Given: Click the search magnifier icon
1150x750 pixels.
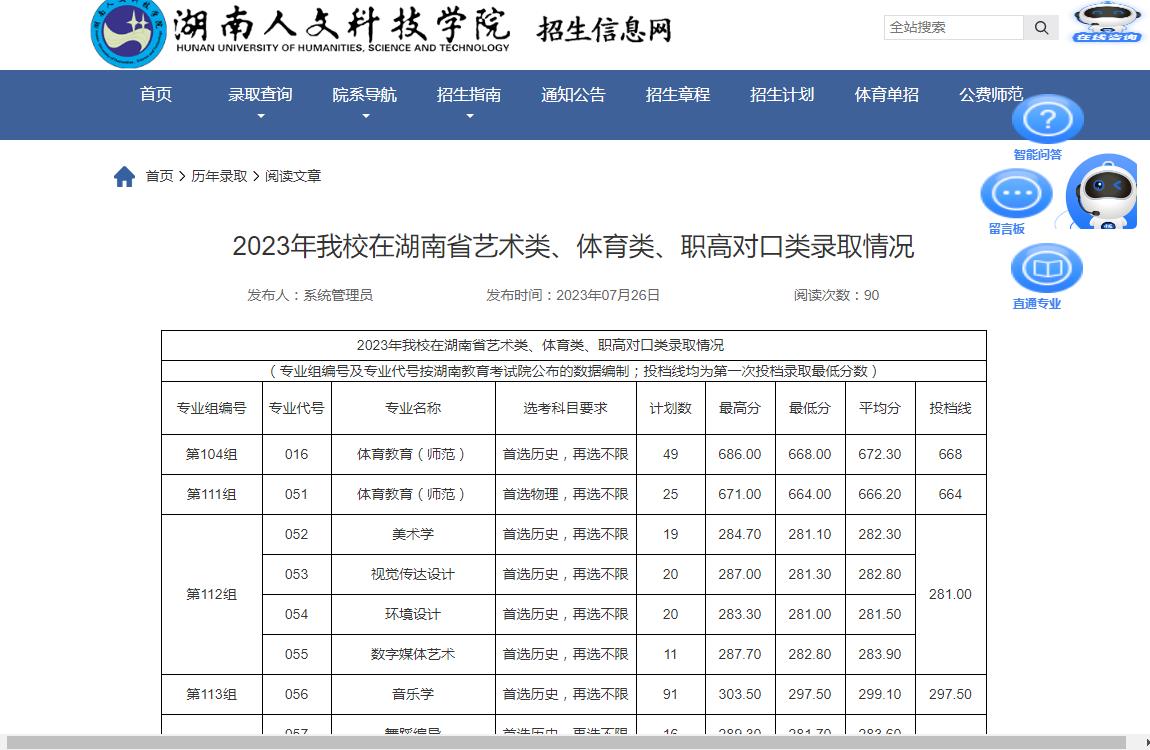Looking at the screenshot, I should 1041,28.
